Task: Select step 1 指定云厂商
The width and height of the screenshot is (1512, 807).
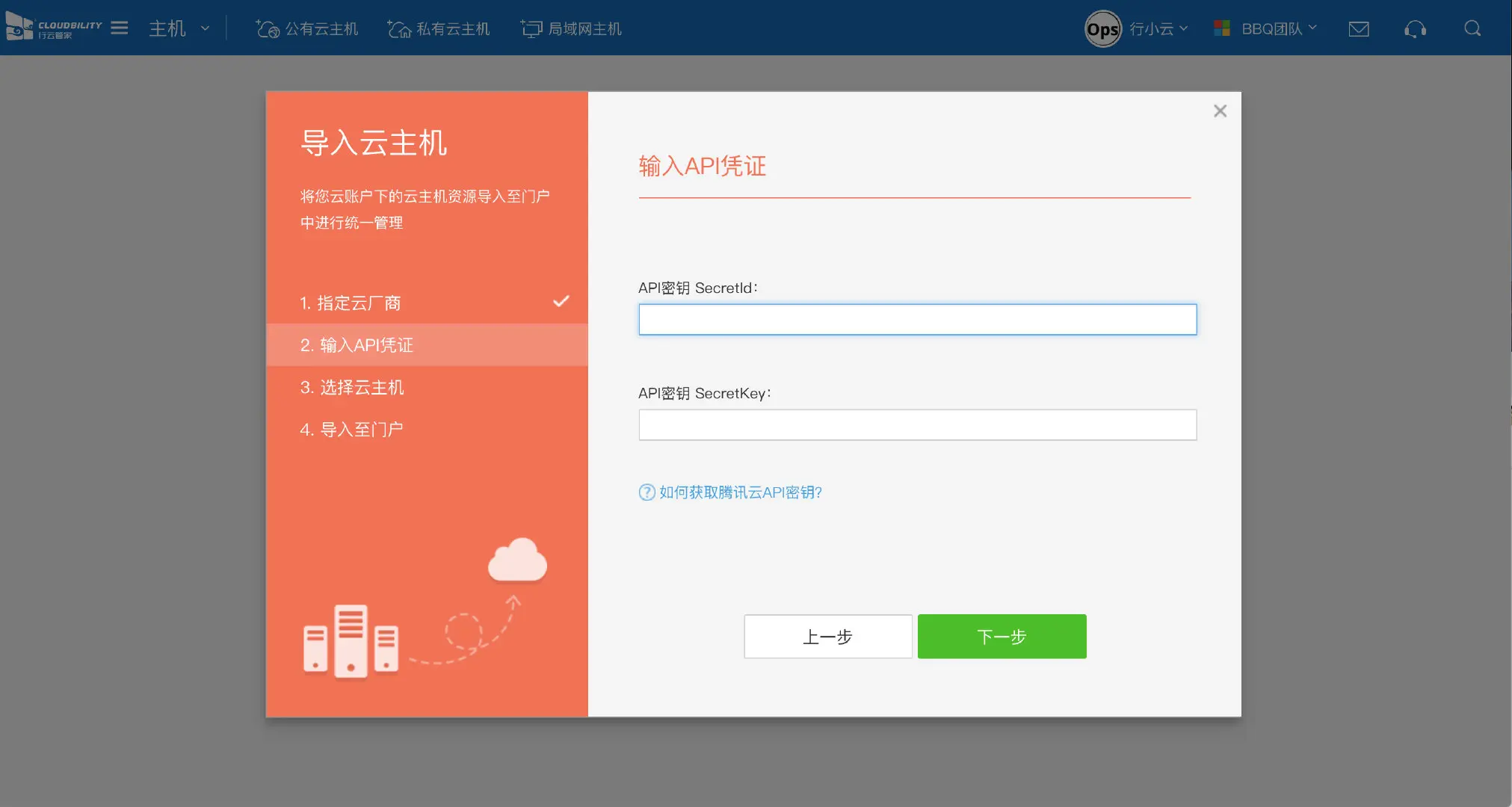Action: pos(351,303)
